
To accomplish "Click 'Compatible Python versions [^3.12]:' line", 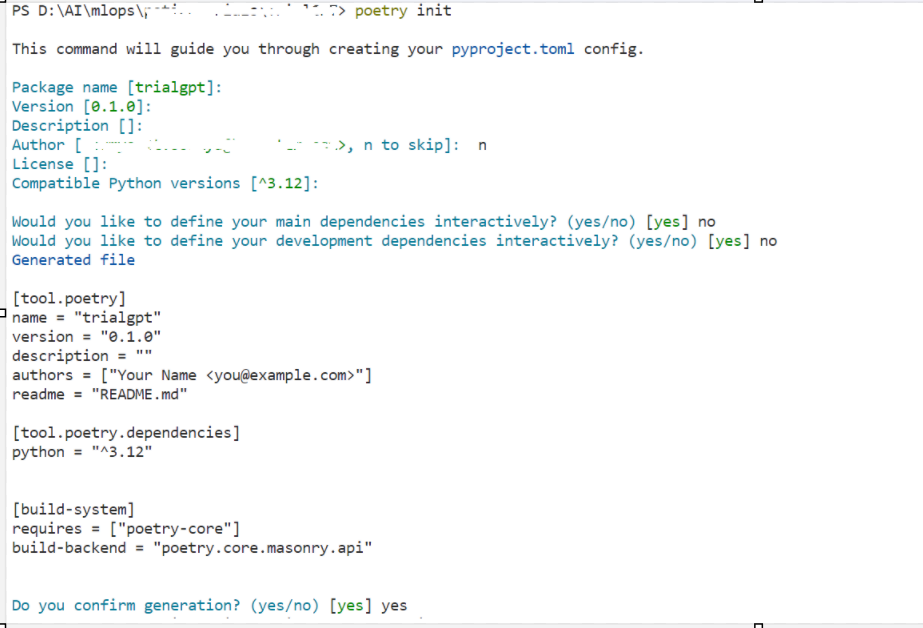I will point(165,184).
